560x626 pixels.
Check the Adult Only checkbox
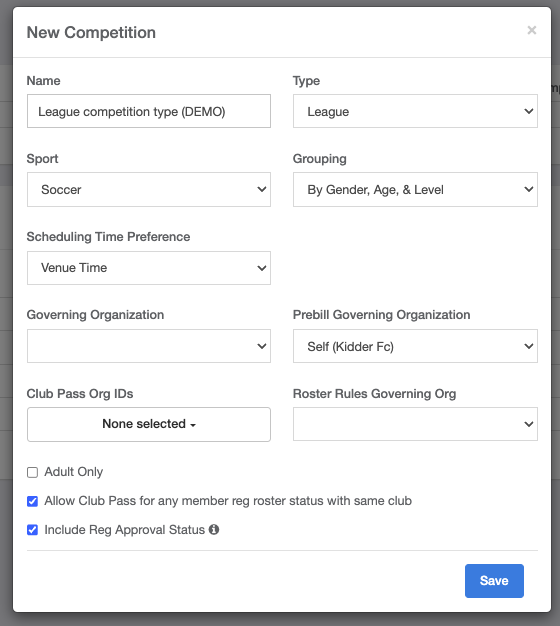32,472
